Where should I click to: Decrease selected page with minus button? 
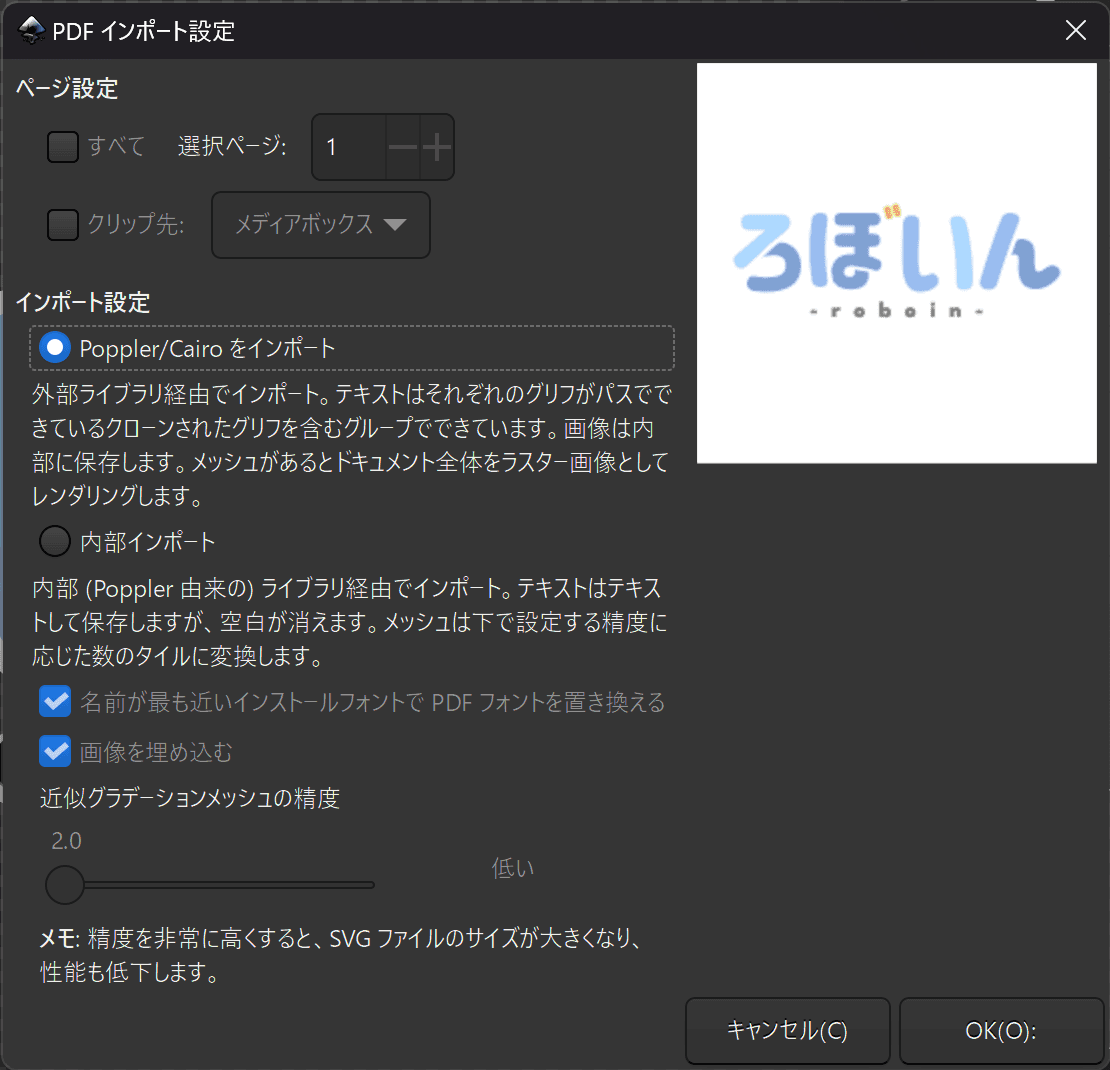[x=403, y=147]
